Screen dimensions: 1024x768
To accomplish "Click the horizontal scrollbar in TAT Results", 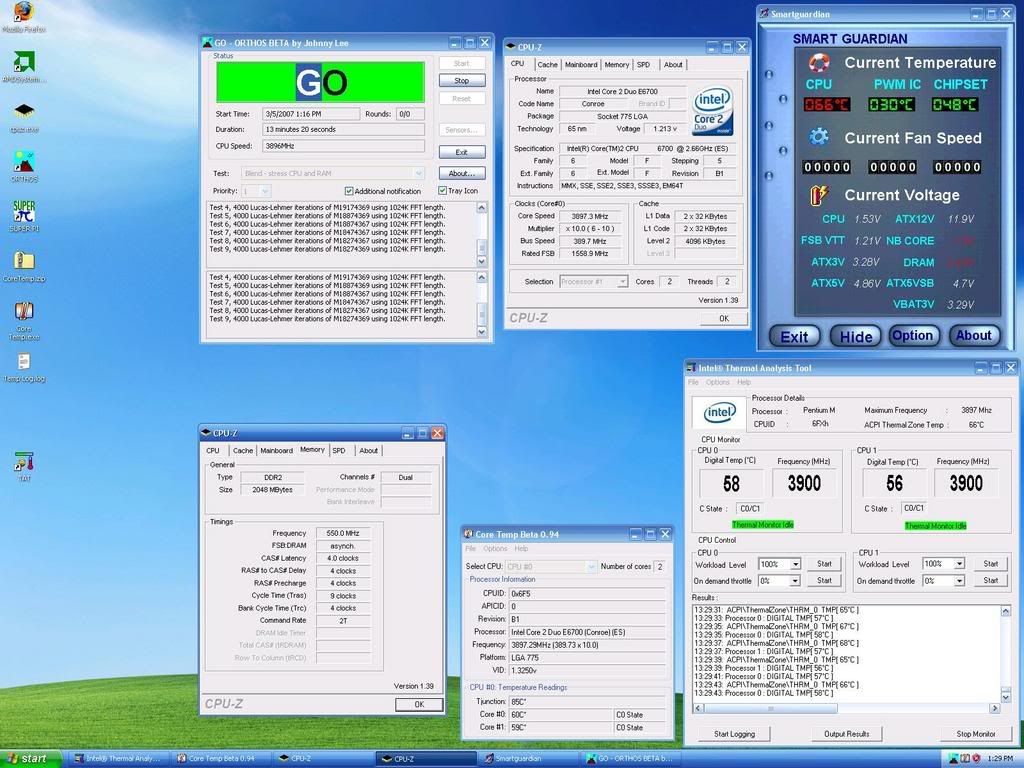I will [x=847, y=709].
